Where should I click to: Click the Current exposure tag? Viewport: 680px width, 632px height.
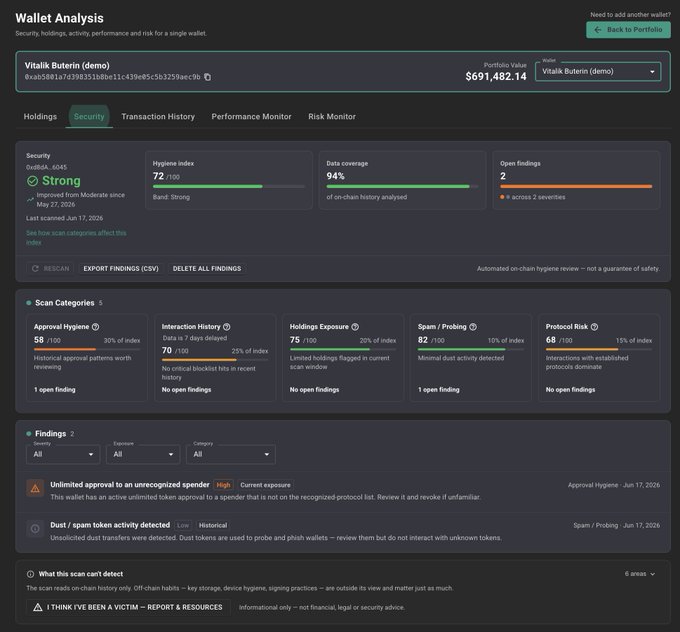click(265, 485)
